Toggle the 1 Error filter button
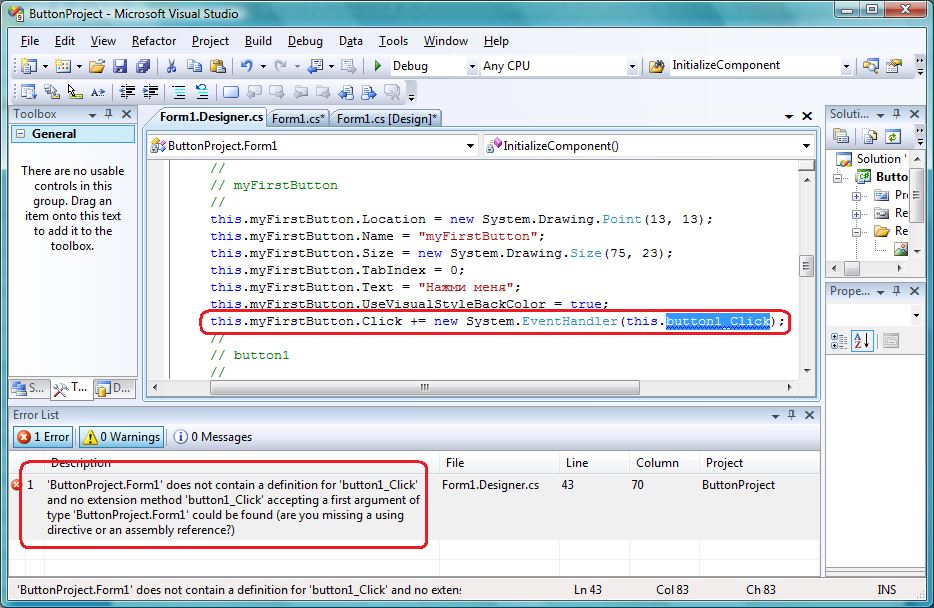 [x=42, y=437]
